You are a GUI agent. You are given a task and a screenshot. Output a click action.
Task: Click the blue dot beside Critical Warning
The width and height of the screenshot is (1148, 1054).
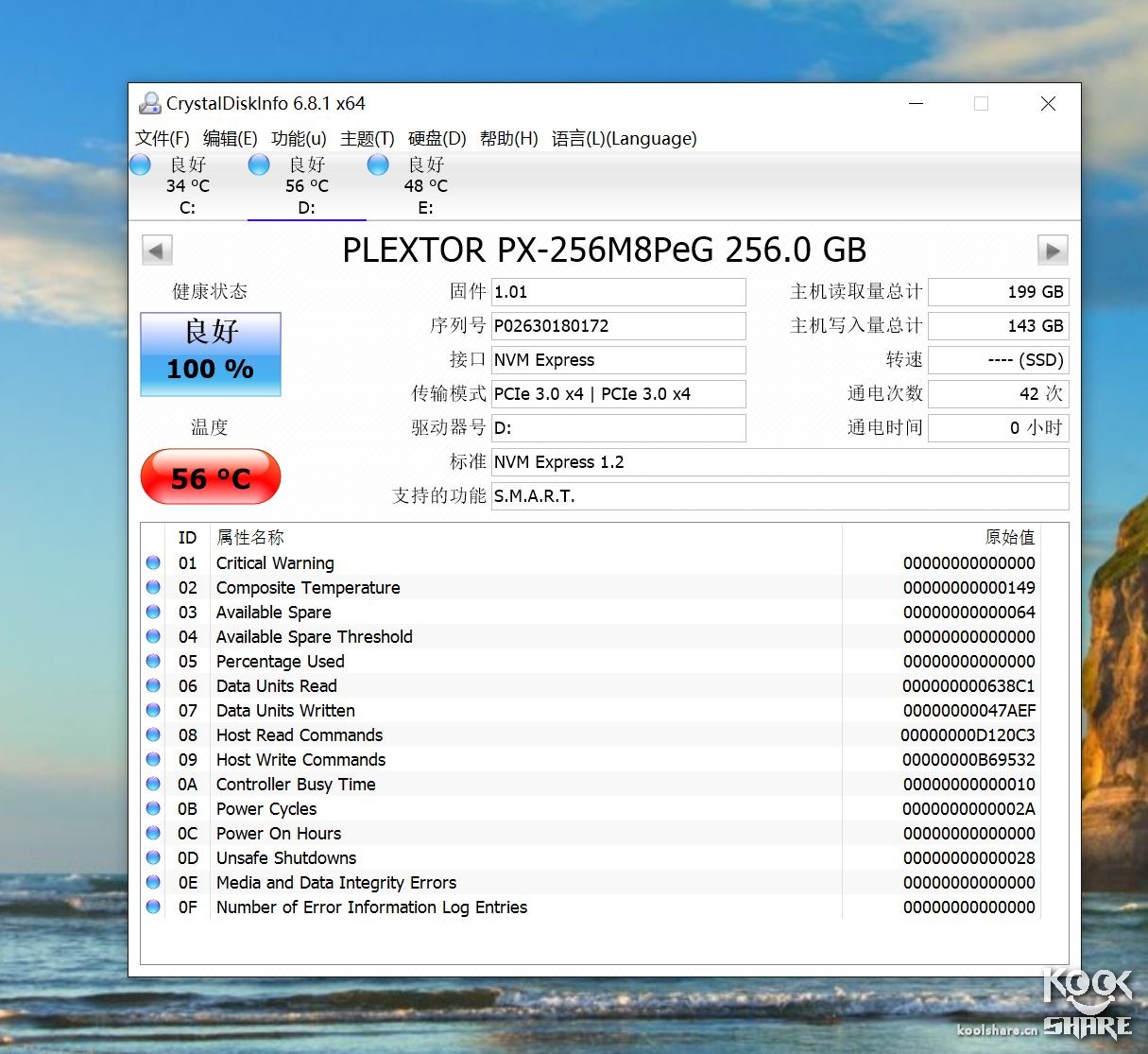[x=153, y=562]
